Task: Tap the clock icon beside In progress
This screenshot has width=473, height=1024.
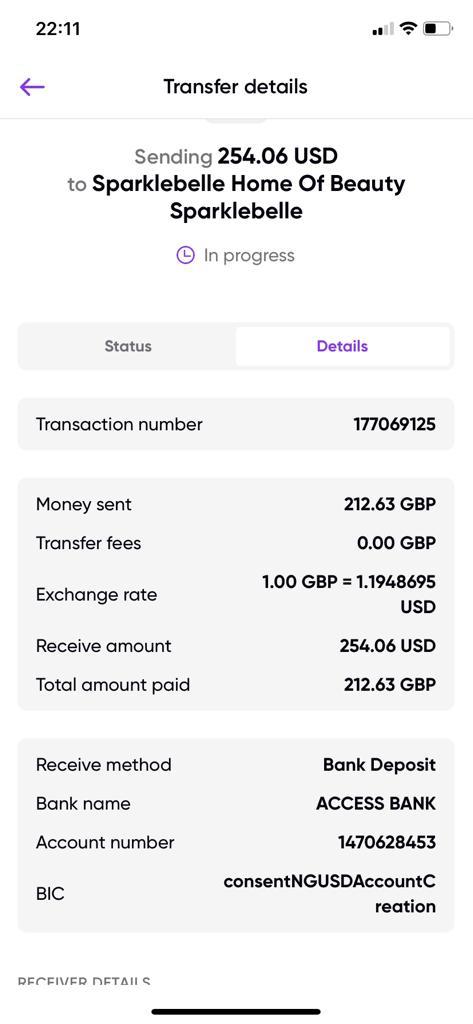Action: pyautogui.click(x=186, y=255)
